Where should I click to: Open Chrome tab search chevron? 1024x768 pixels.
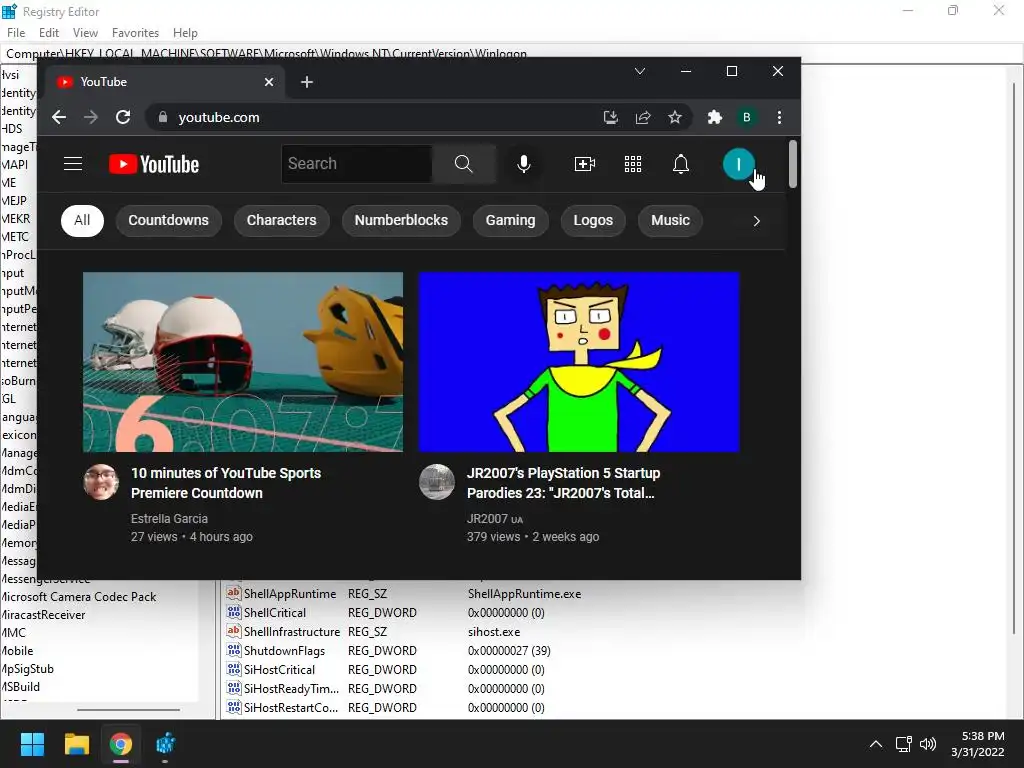640,71
